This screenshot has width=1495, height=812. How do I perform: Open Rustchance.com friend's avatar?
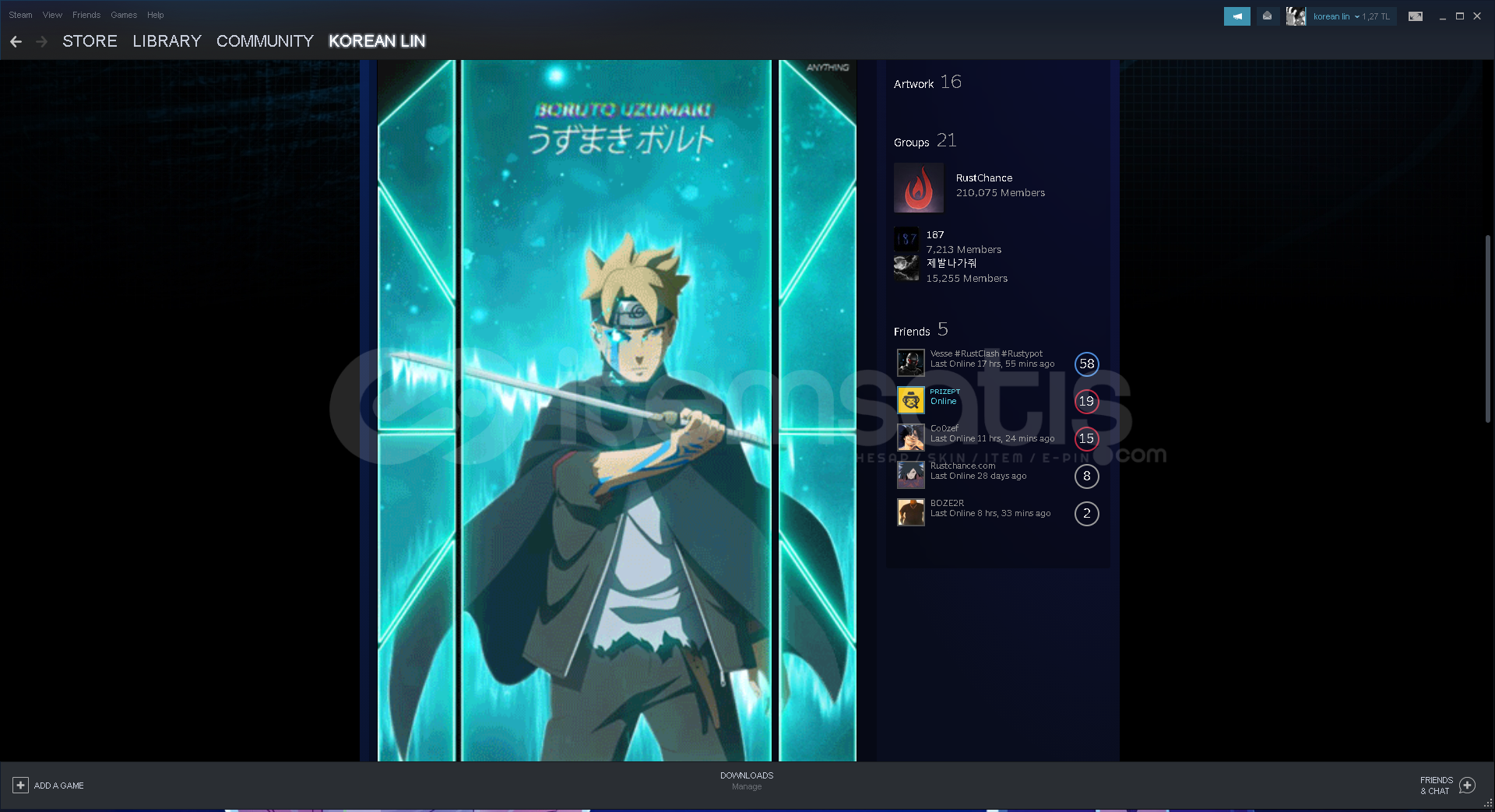tap(910, 474)
